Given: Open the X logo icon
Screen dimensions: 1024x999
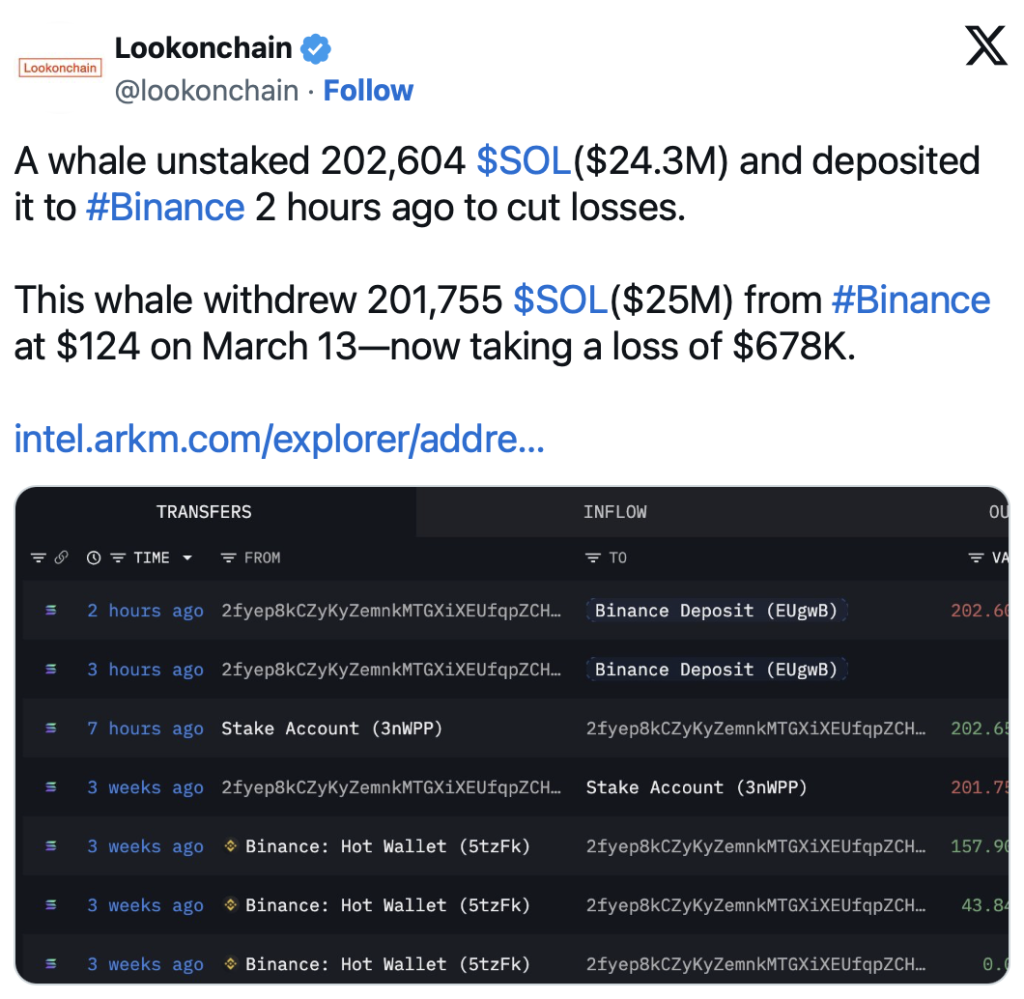Looking at the screenshot, I should [x=986, y=46].
